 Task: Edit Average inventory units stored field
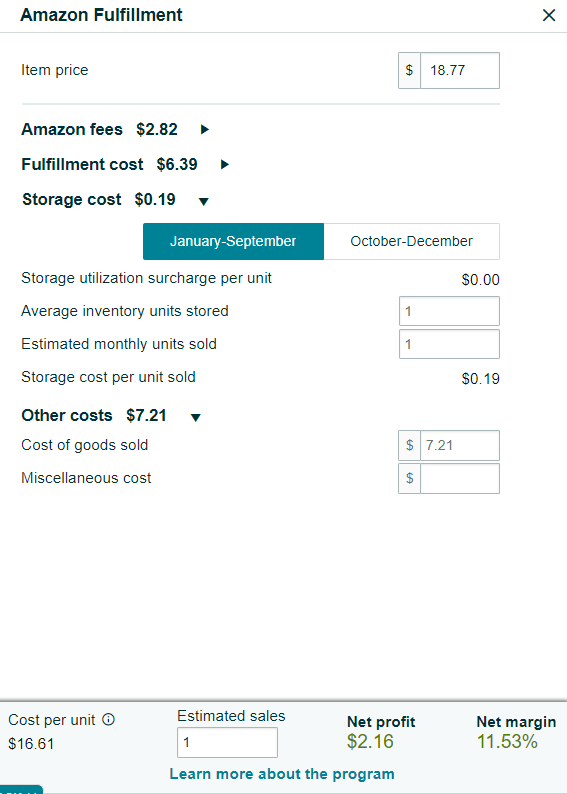pos(449,311)
